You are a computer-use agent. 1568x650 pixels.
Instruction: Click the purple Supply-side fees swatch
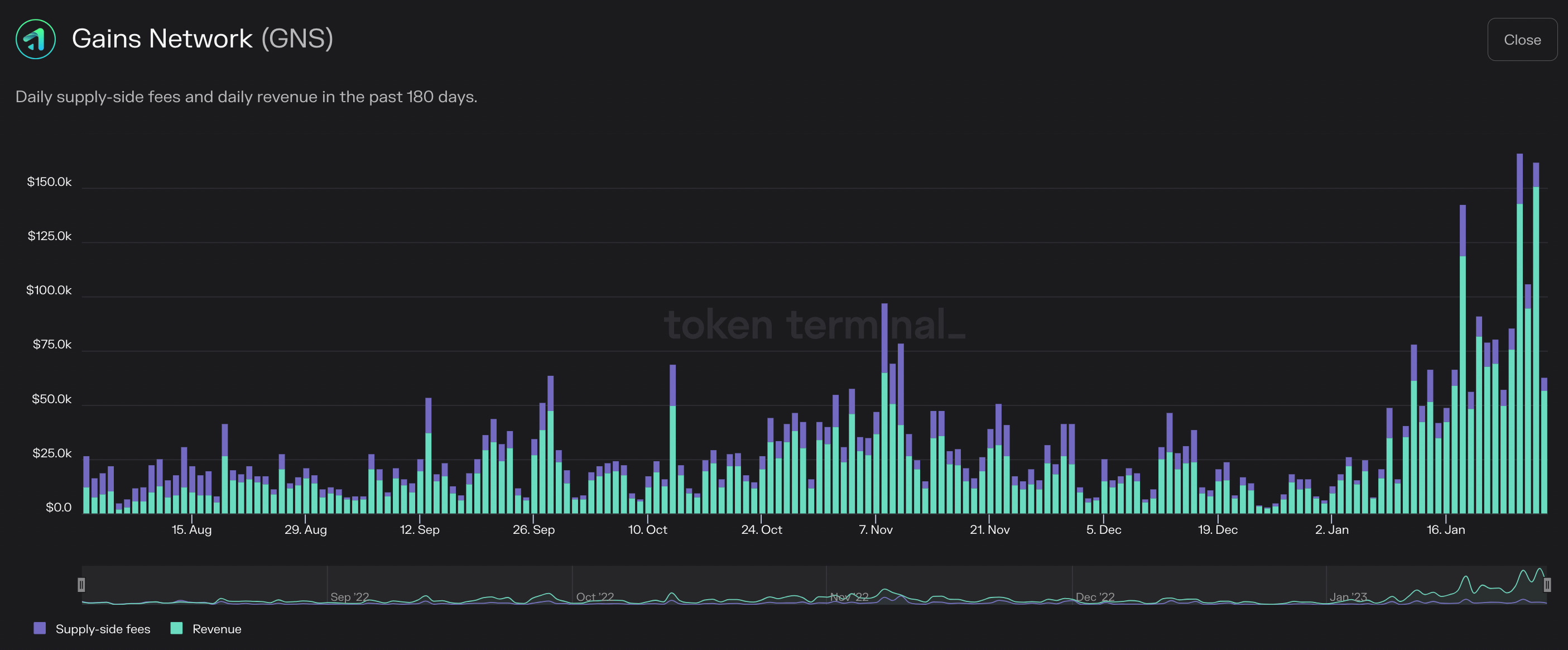[x=40, y=628]
